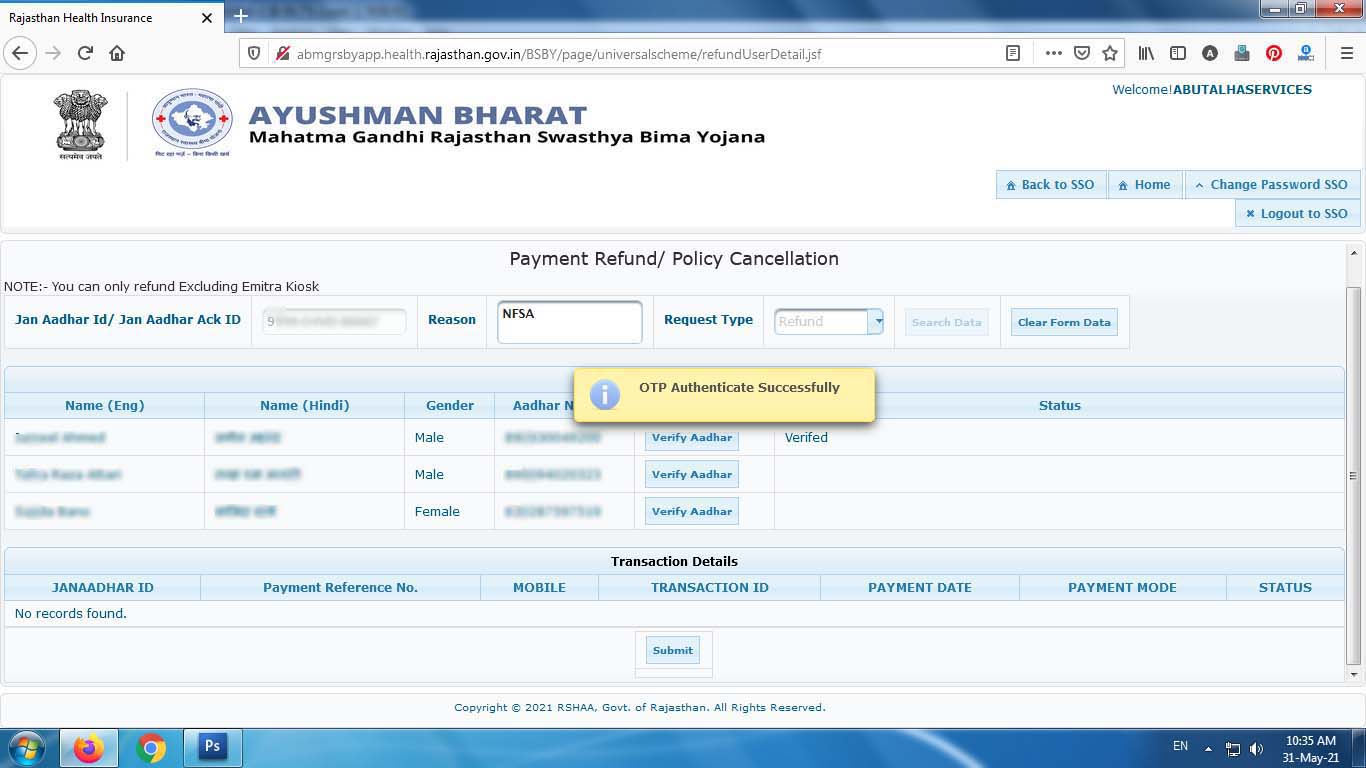Viewport: 1366px width, 768px height.
Task: Show site security info padlock
Action: point(281,53)
